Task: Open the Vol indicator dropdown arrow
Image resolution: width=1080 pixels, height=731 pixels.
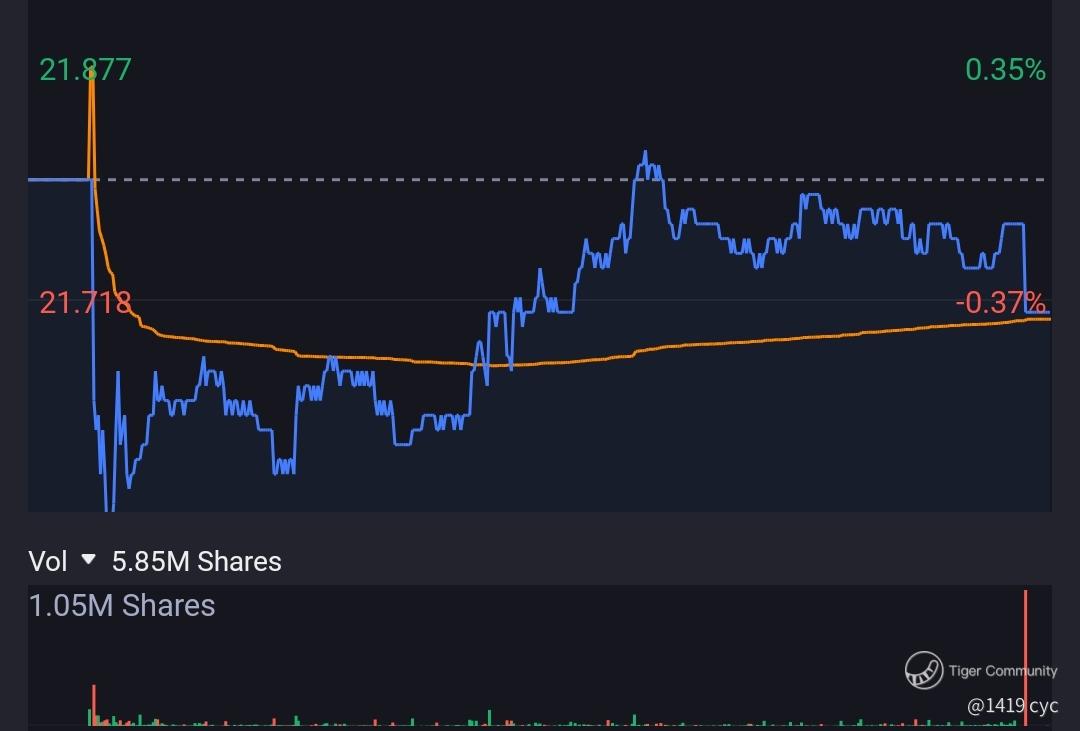Action: coord(88,559)
